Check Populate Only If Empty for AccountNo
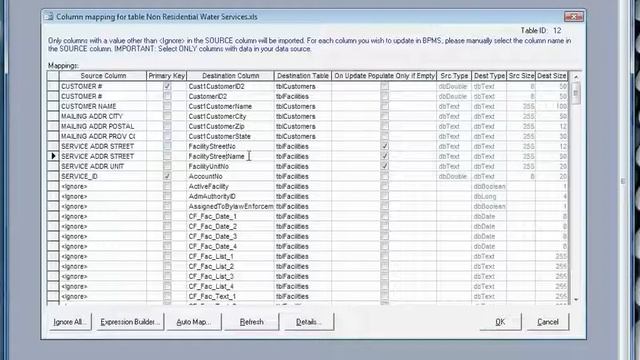The image size is (640, 360). (x=384, y=176)
